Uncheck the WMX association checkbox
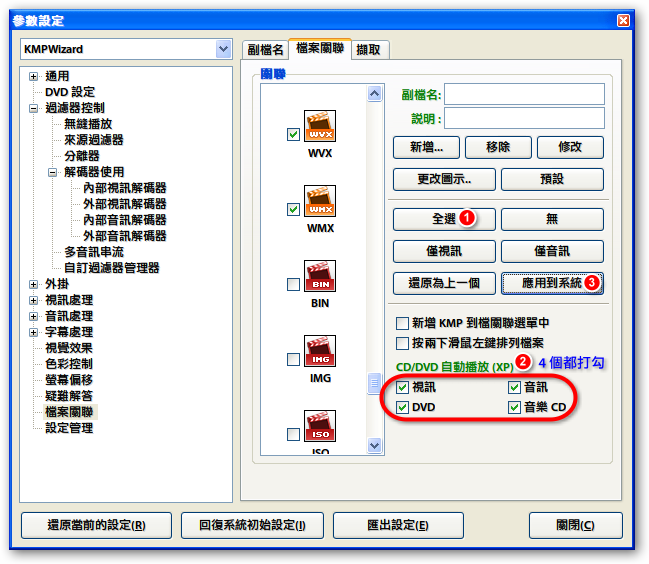Screen dimensions: 649x564 coord(293,209)
